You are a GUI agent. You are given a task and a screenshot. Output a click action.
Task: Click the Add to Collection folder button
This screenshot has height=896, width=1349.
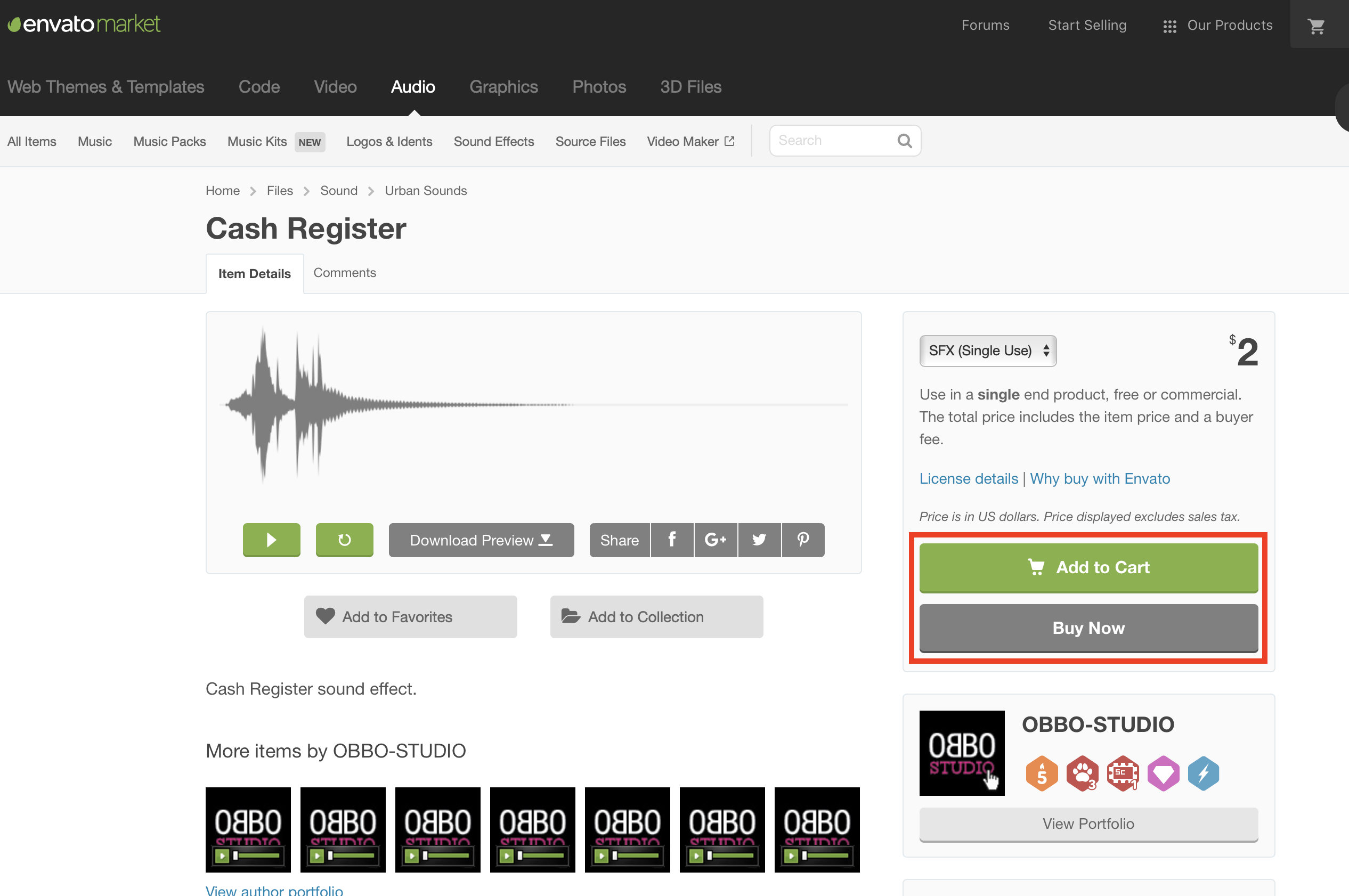656,616
